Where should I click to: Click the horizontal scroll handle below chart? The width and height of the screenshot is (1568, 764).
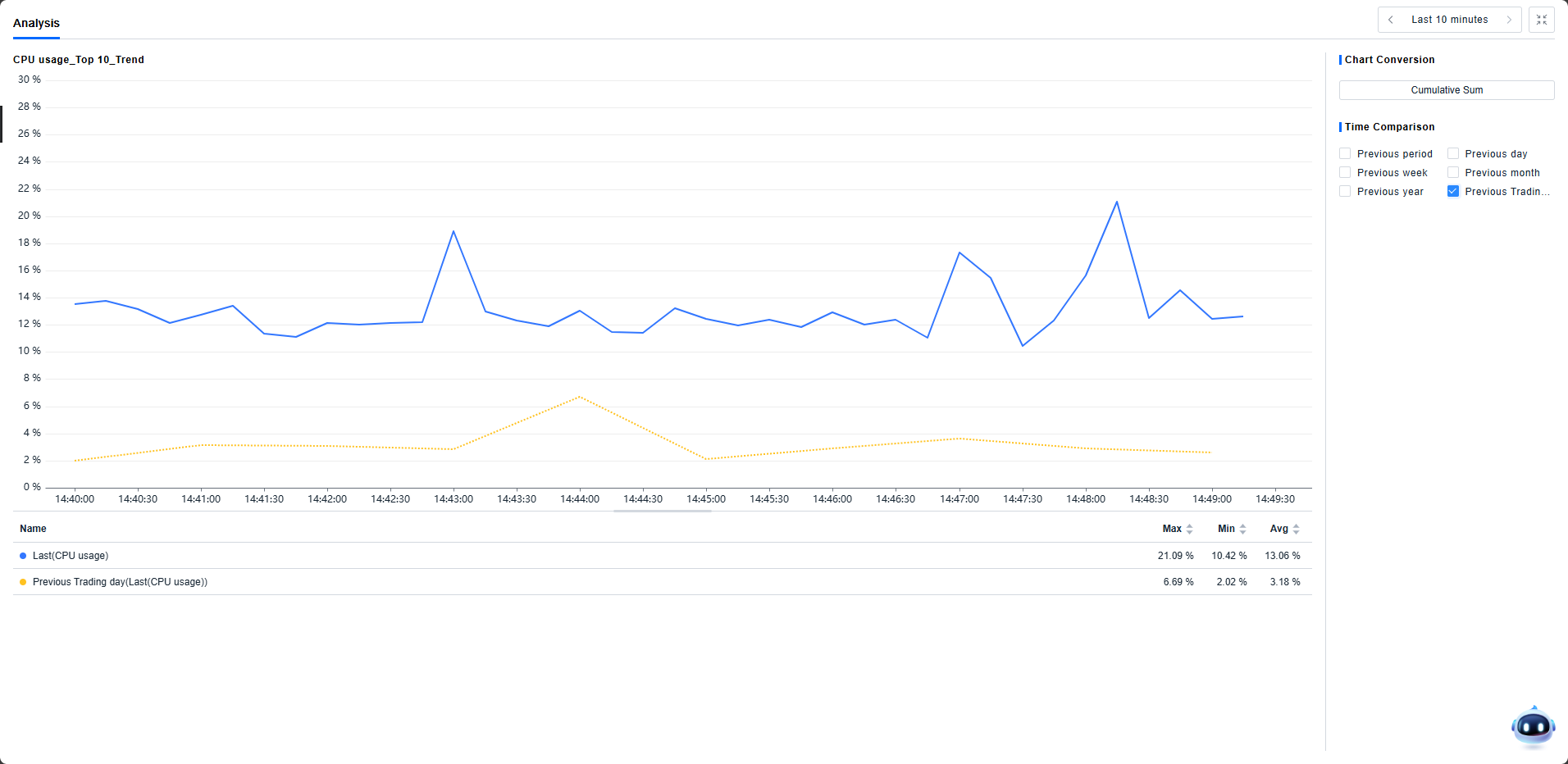coord(663,511)
